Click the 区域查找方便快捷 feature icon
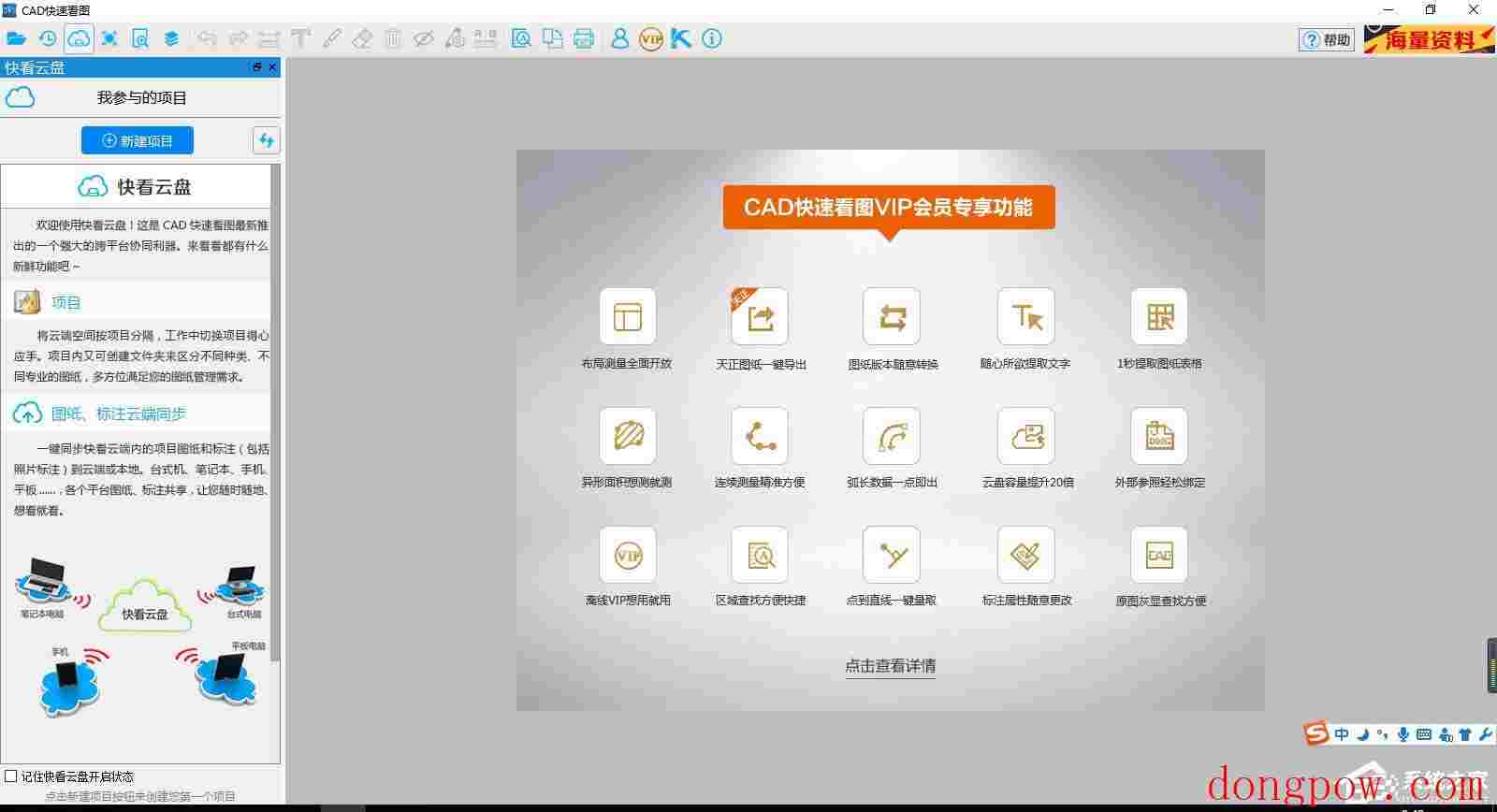The width and height of the screenshot is (1497, 812). (760, 554)
